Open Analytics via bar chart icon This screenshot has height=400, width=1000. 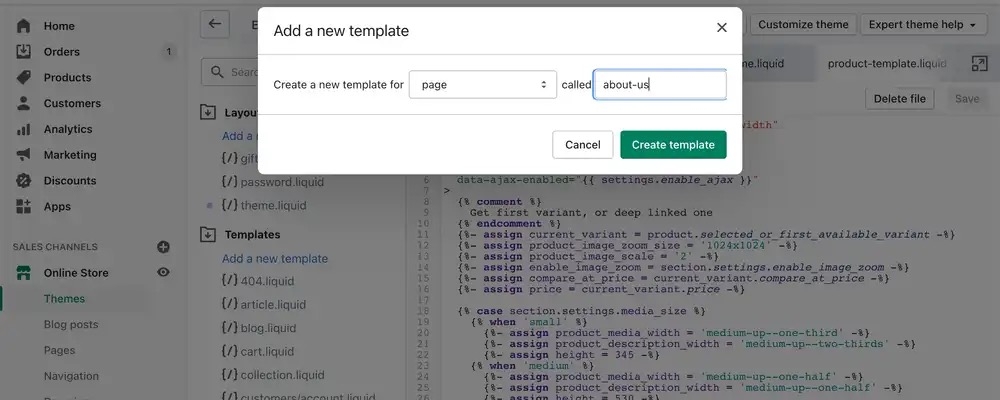pos(23,129)
